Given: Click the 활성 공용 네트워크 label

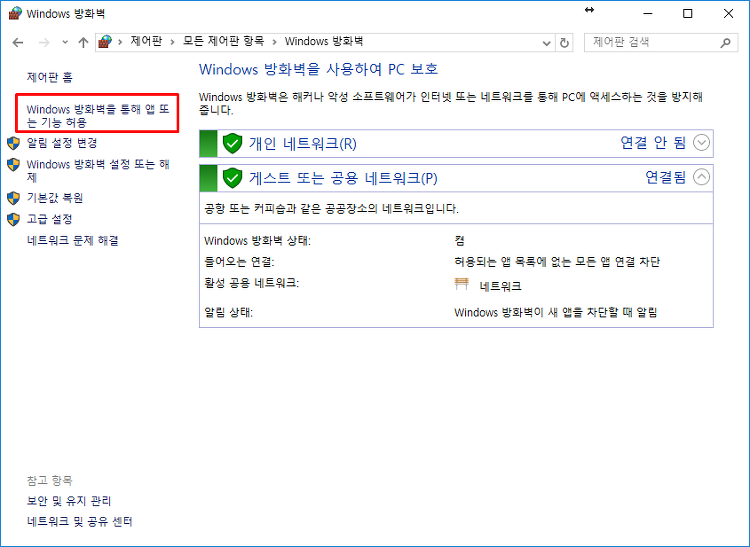Looking at the screenshot, I should pos(252,283).
